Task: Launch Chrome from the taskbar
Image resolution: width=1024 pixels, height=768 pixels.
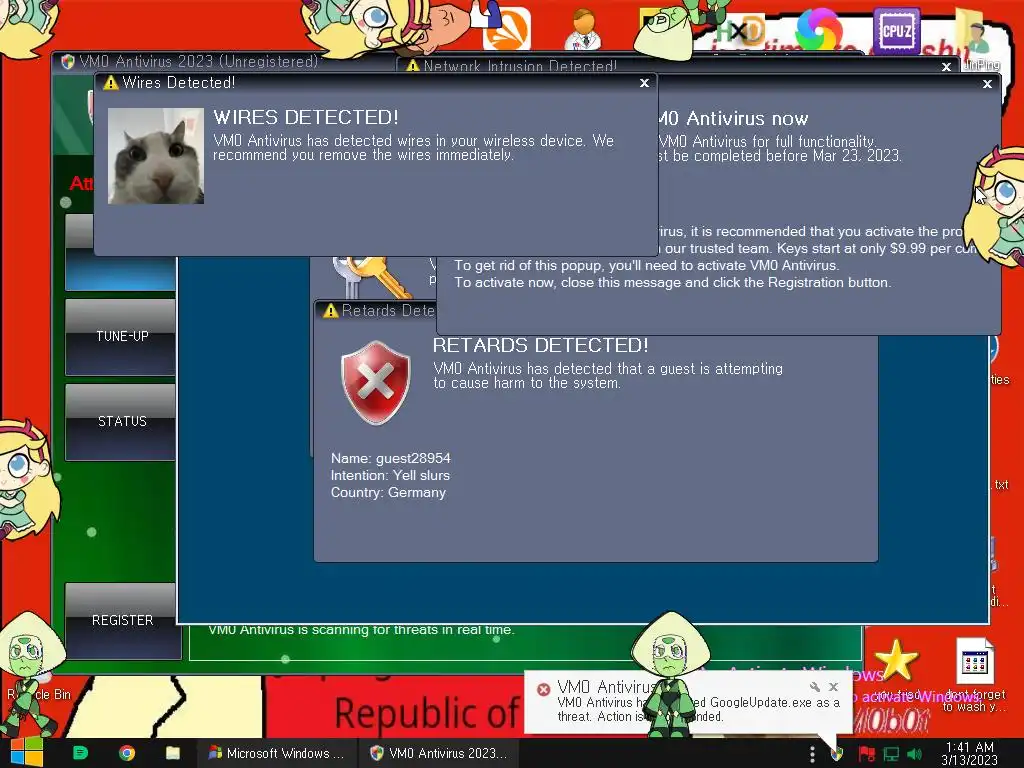Action: [127, 753]
